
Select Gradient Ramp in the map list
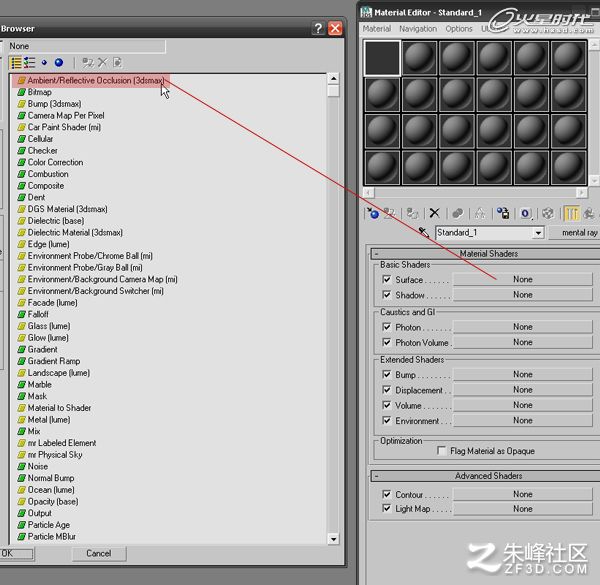click(x=54, y=361)
